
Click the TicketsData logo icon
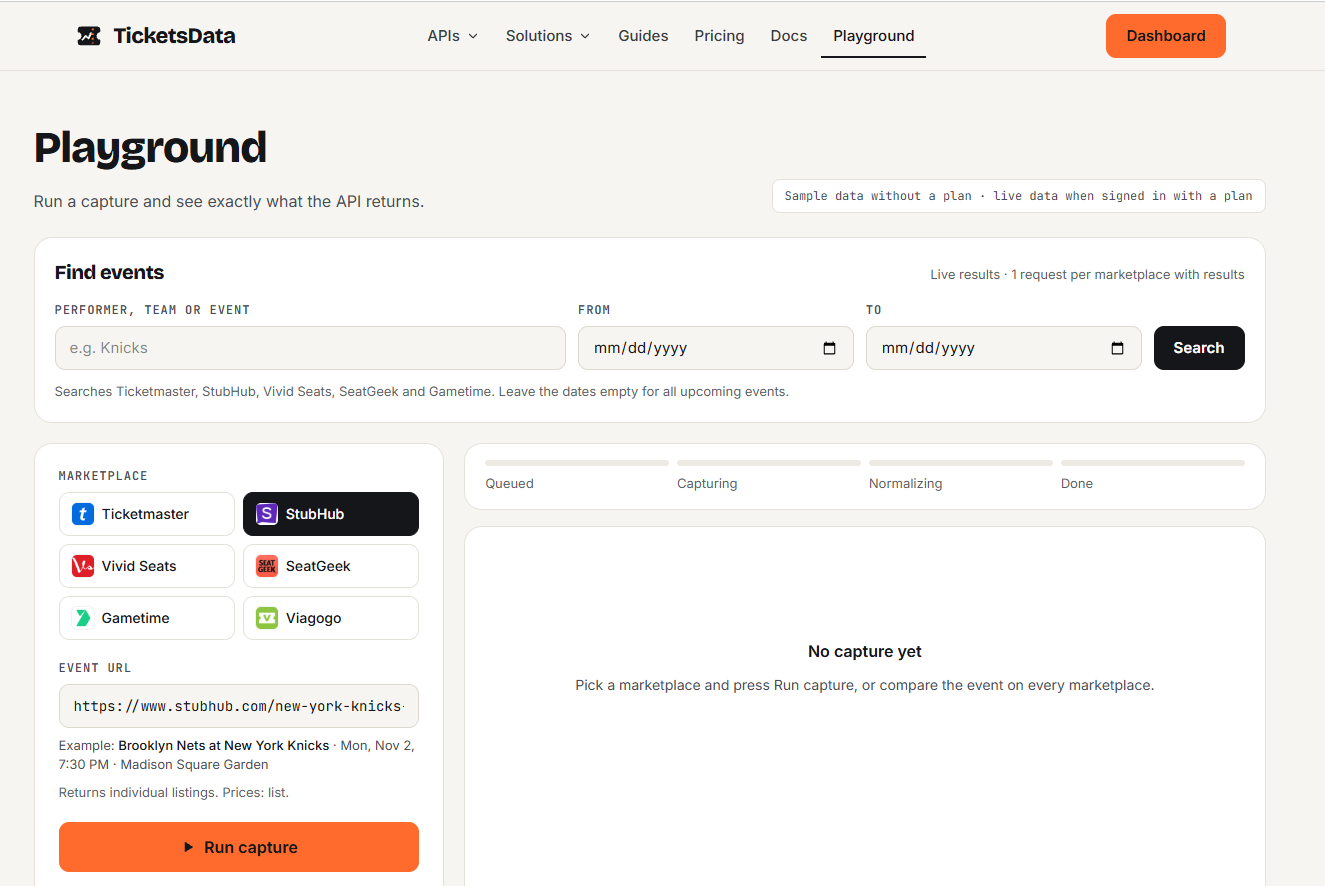(89, 36)
